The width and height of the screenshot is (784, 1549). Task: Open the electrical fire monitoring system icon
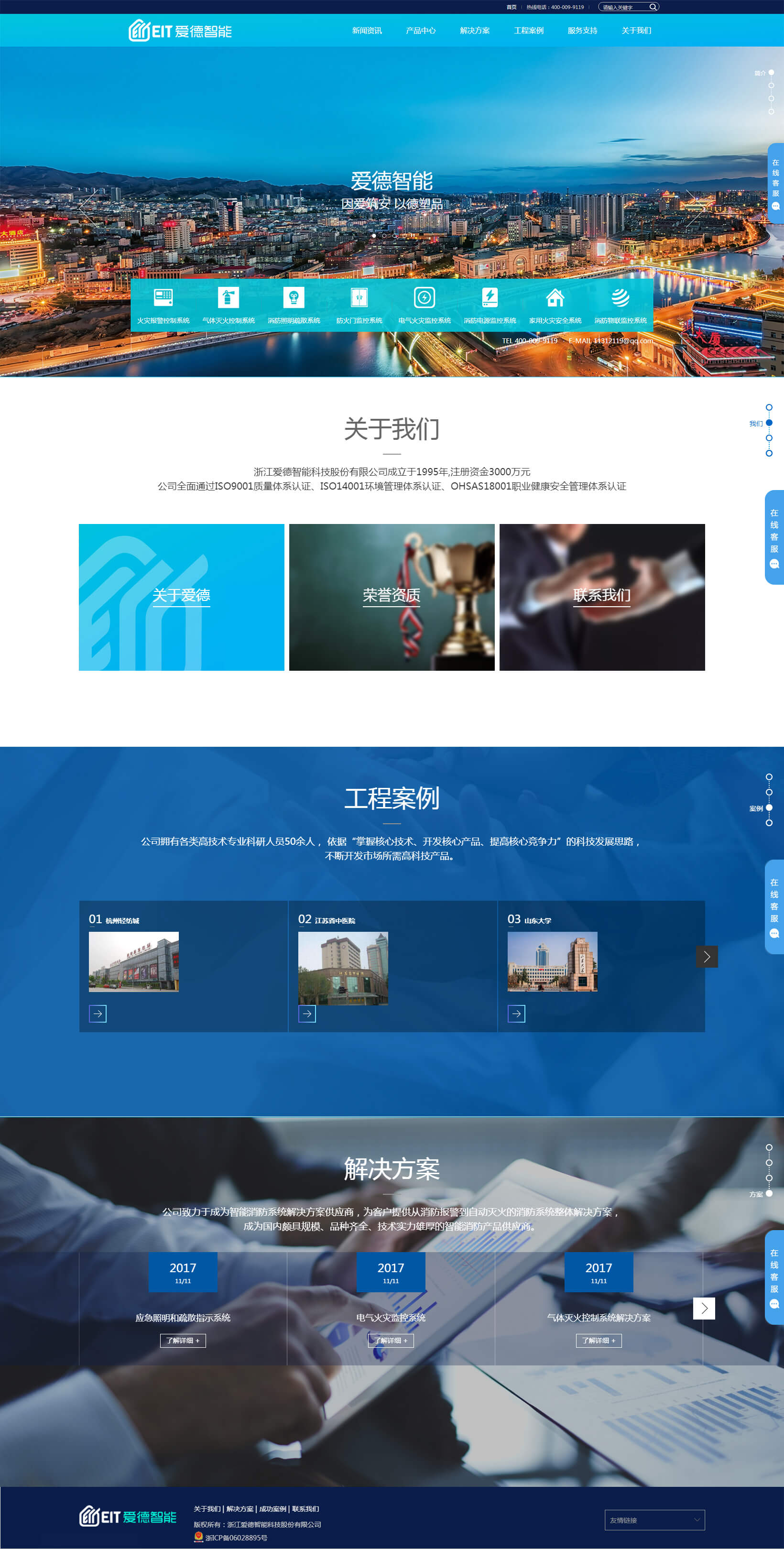point(425,297)
